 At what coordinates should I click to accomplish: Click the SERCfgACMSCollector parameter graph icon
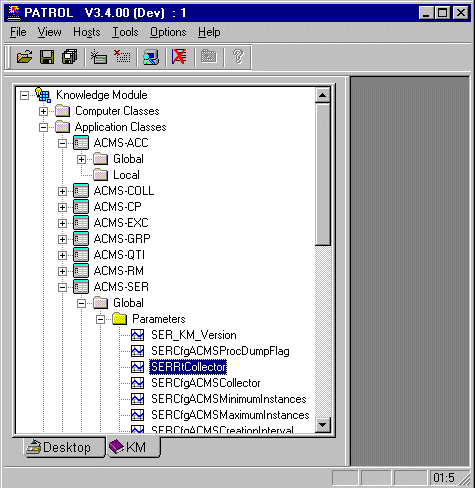point(138,383)
